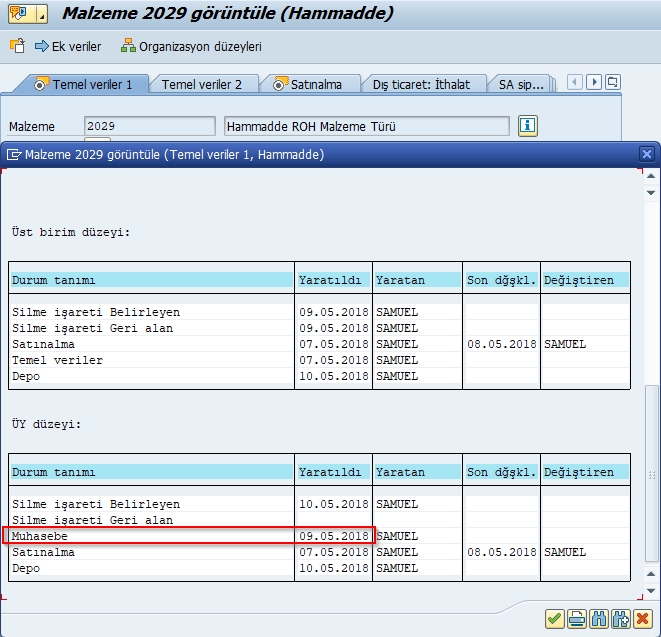Image resolution: width=661 pixels, height=637 pixels.
Task: Click the printer icon in dialog footer
Action: [x=577, y=619]
